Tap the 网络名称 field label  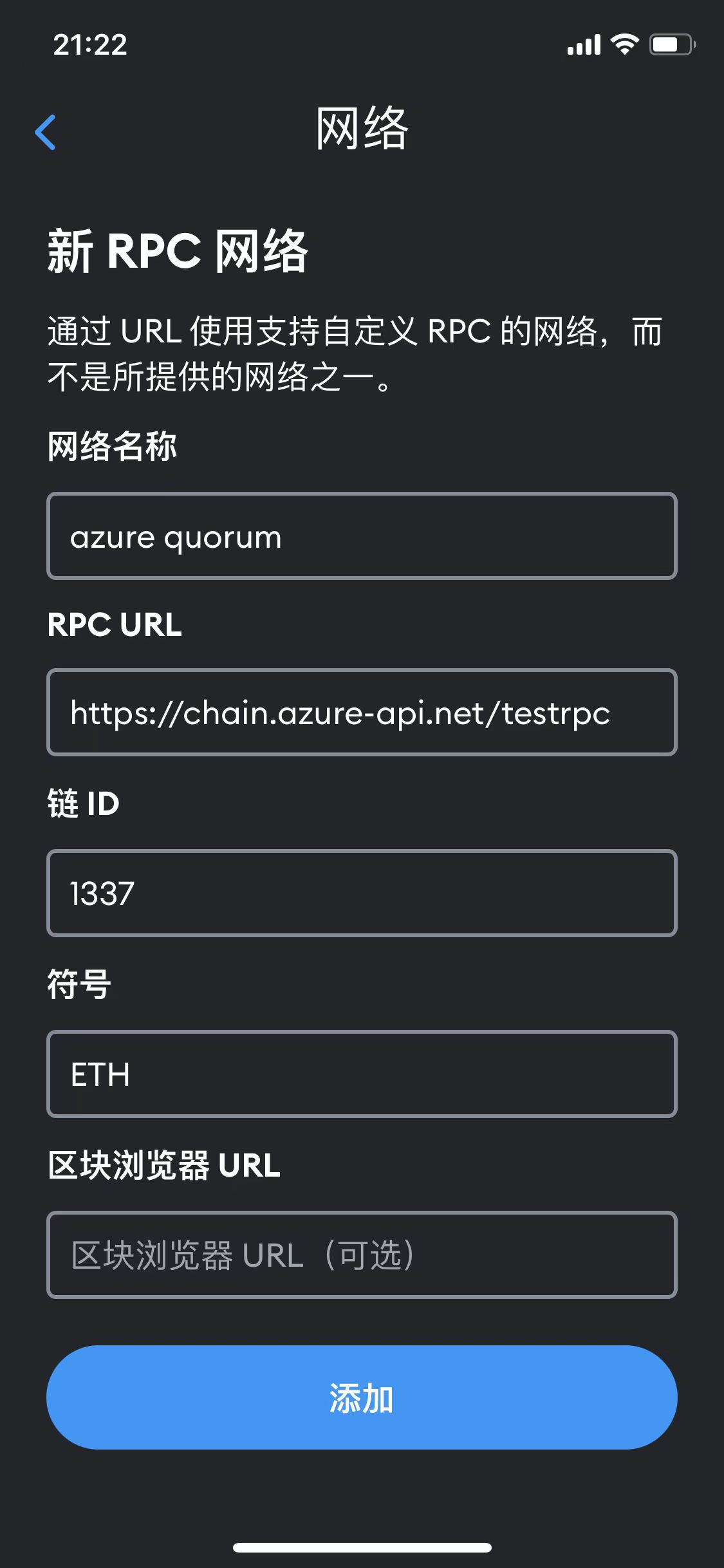click(x=112, y=446)
